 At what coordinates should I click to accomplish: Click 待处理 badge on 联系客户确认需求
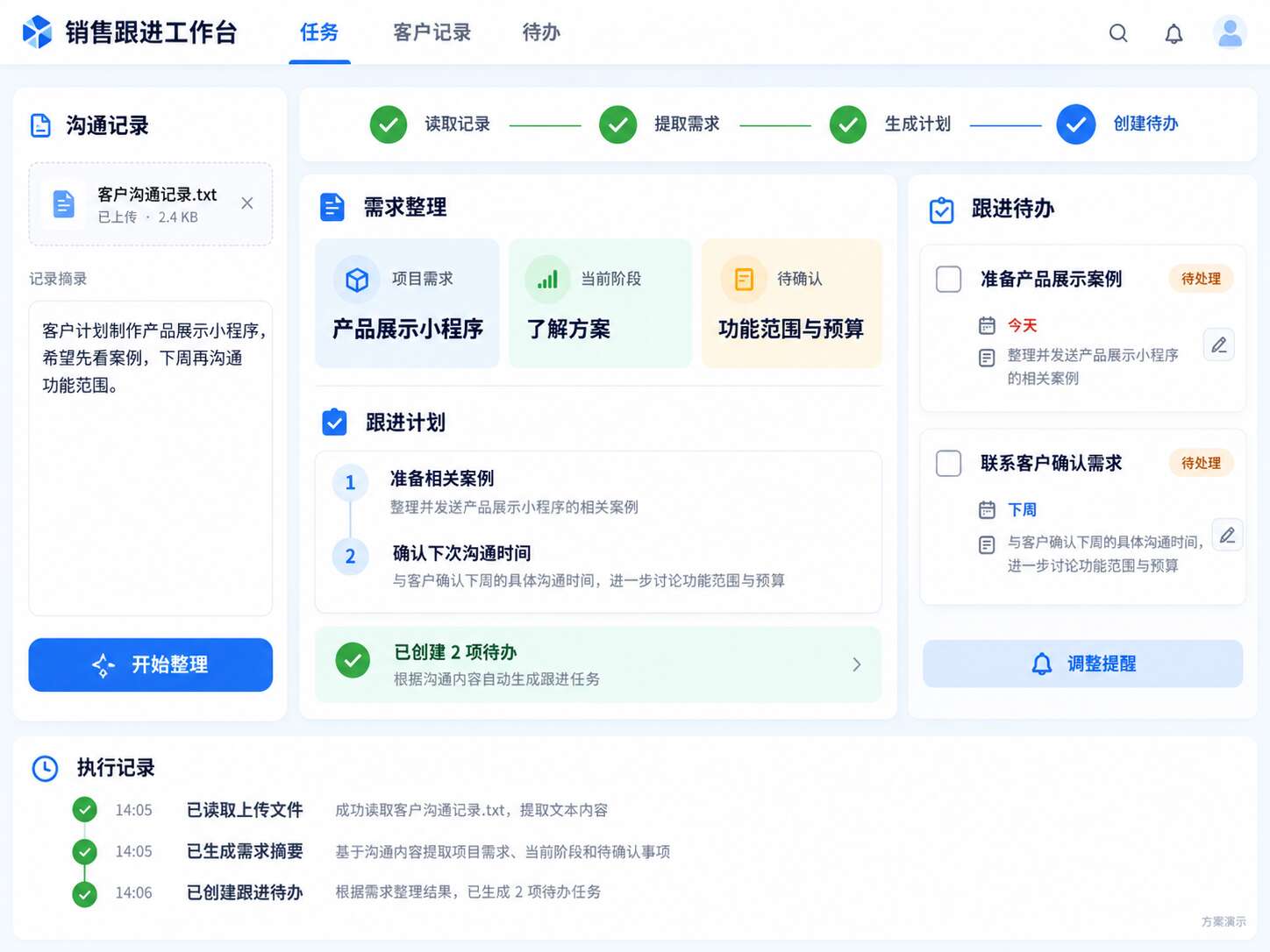coord(1201,463)
